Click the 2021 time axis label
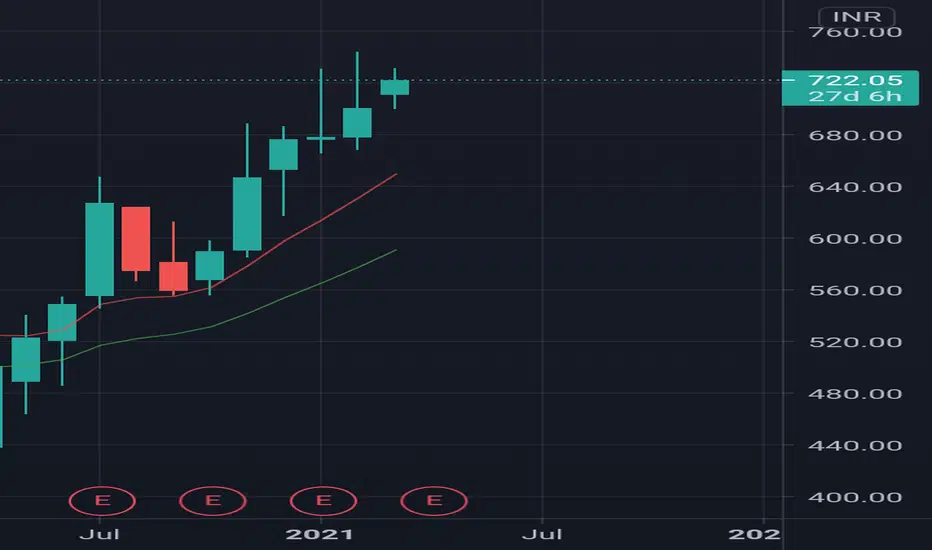This screenshot has height=550, width=932. click(320, 534)
